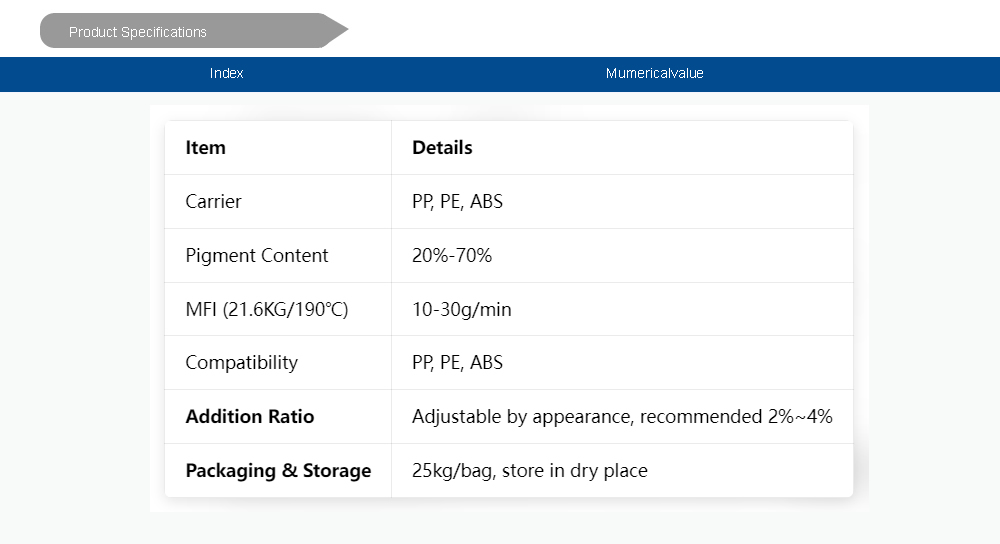The width and height of the screenshot is (1000, 544).
Task: Click the Product Specifications banner label
Action: (x=138, y=32)
